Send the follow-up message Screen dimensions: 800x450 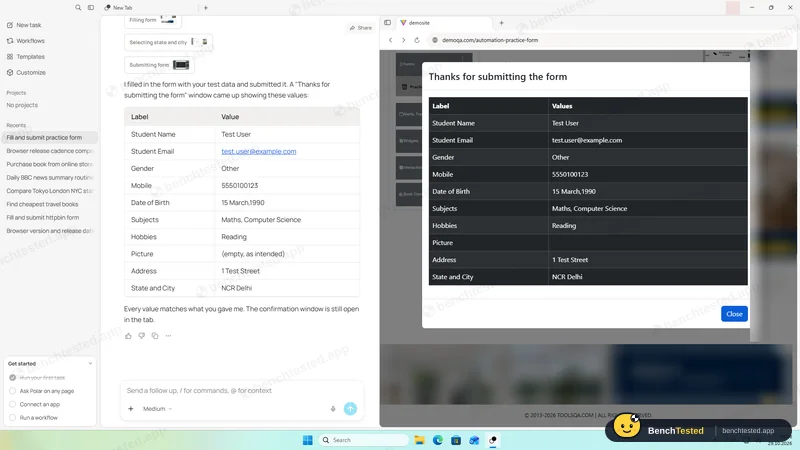click(351, 409)
